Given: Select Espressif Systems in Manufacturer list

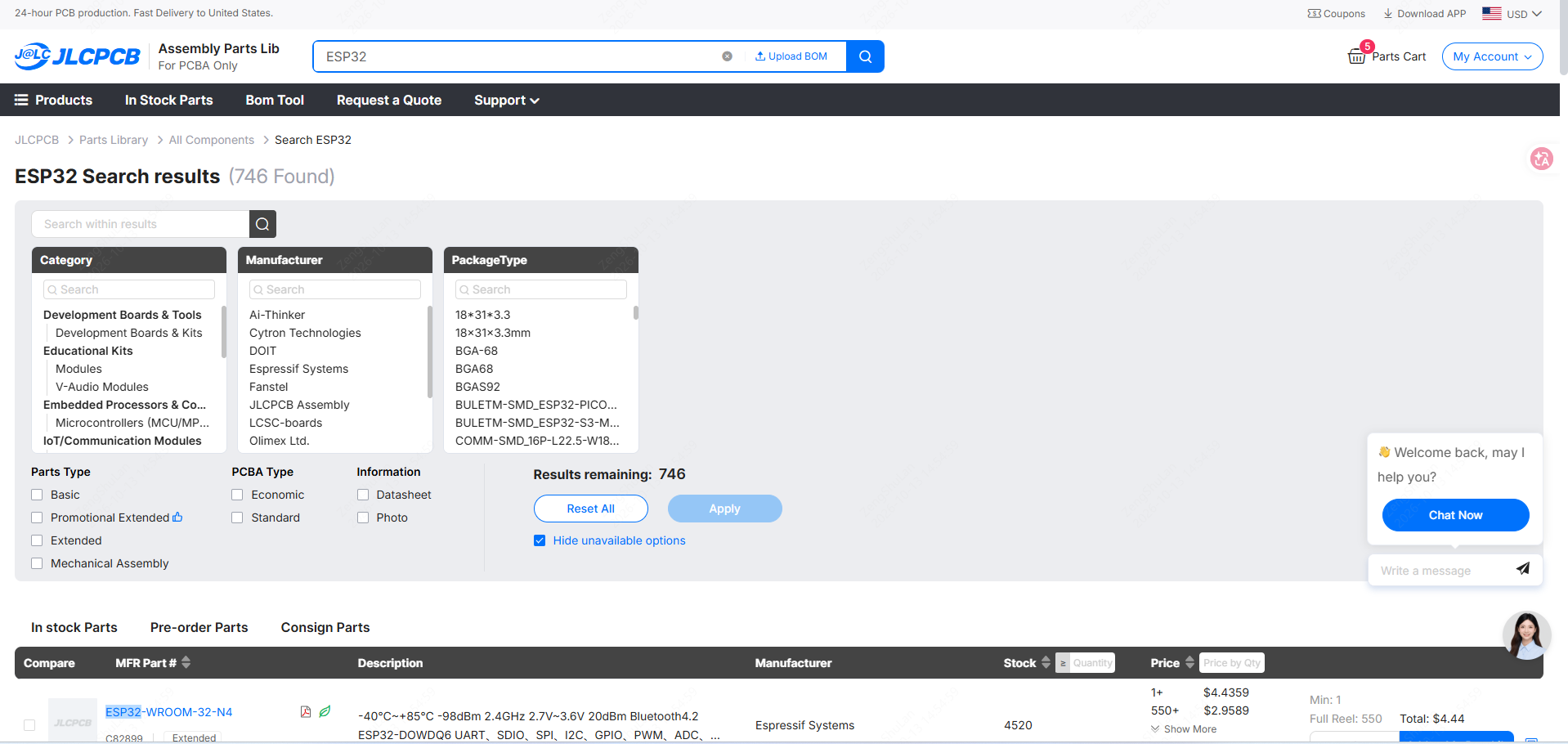Looking at the screenshot, I should point(298,369).
